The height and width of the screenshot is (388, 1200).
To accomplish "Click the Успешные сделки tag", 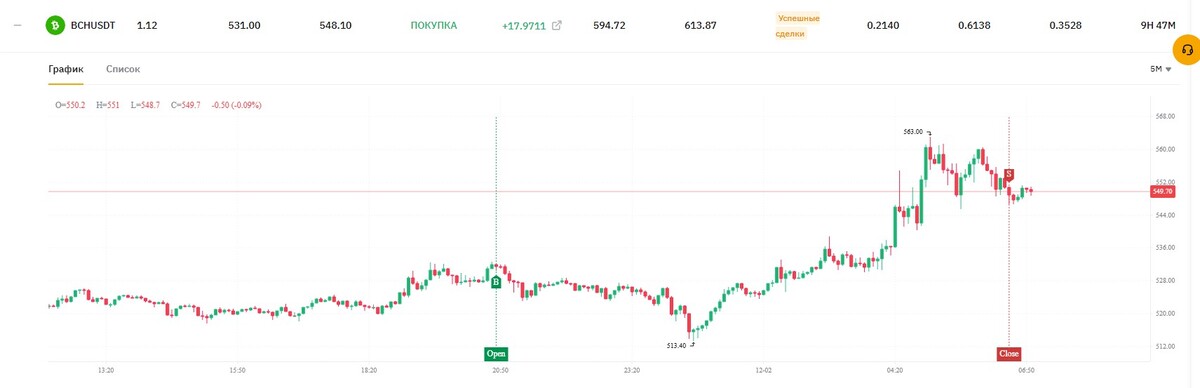I will coord(798,26).
